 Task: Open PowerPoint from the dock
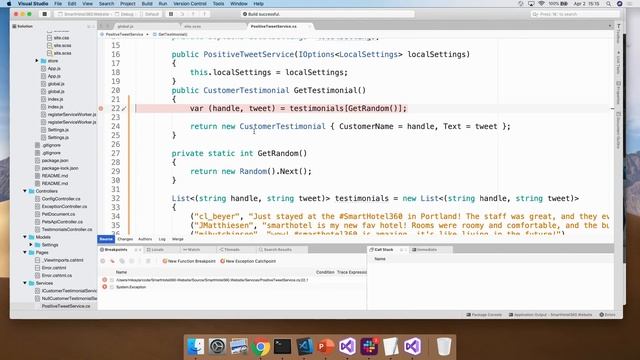coord(326,347)
